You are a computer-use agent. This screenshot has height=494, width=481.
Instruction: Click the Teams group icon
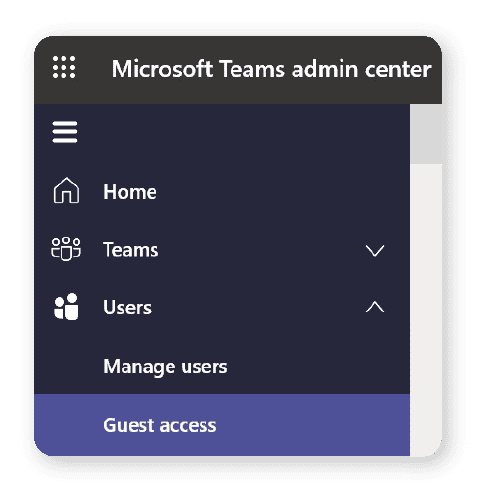click(66, 249)
